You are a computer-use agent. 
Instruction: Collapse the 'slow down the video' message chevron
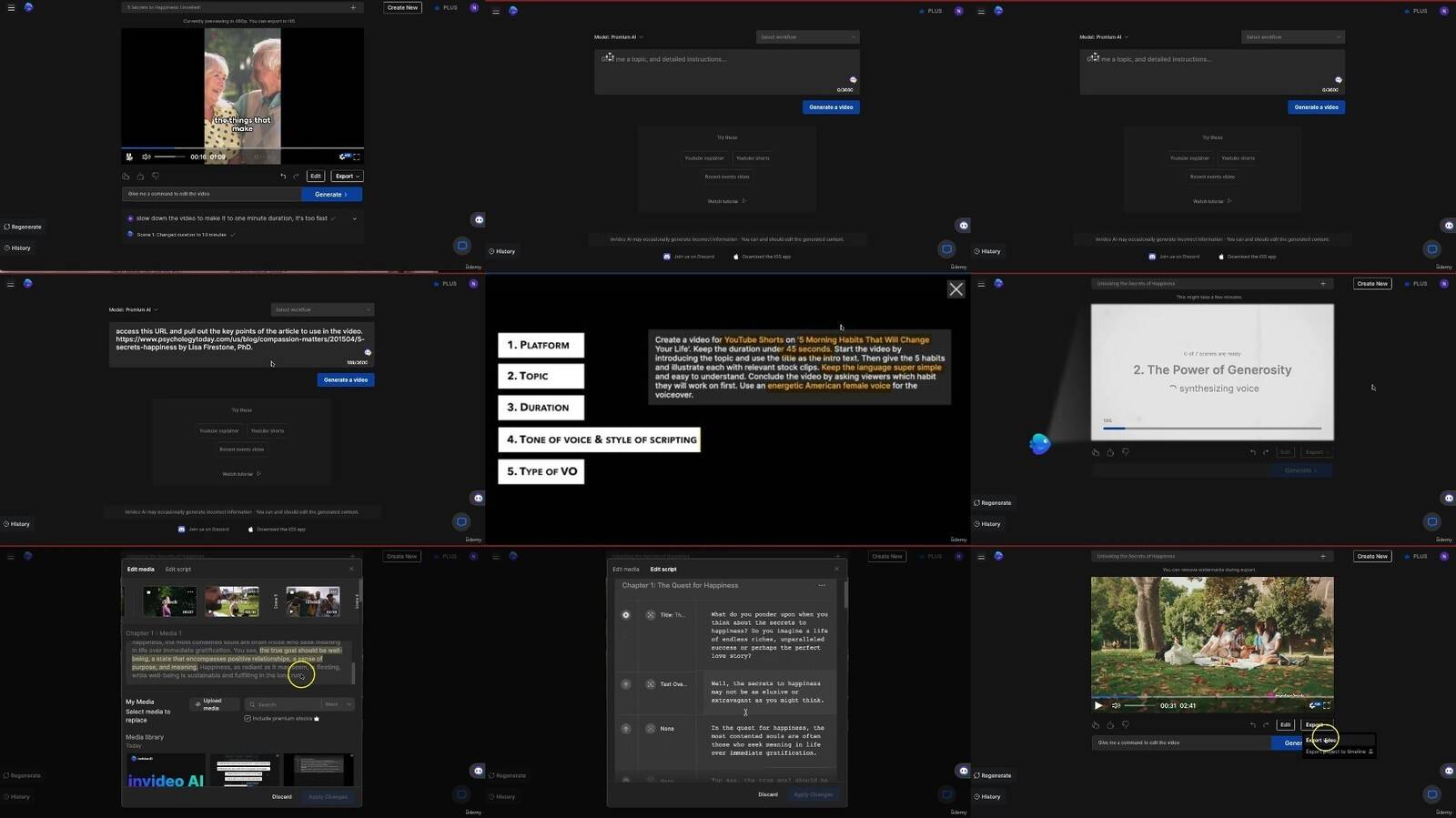click(x=354, y=218)
